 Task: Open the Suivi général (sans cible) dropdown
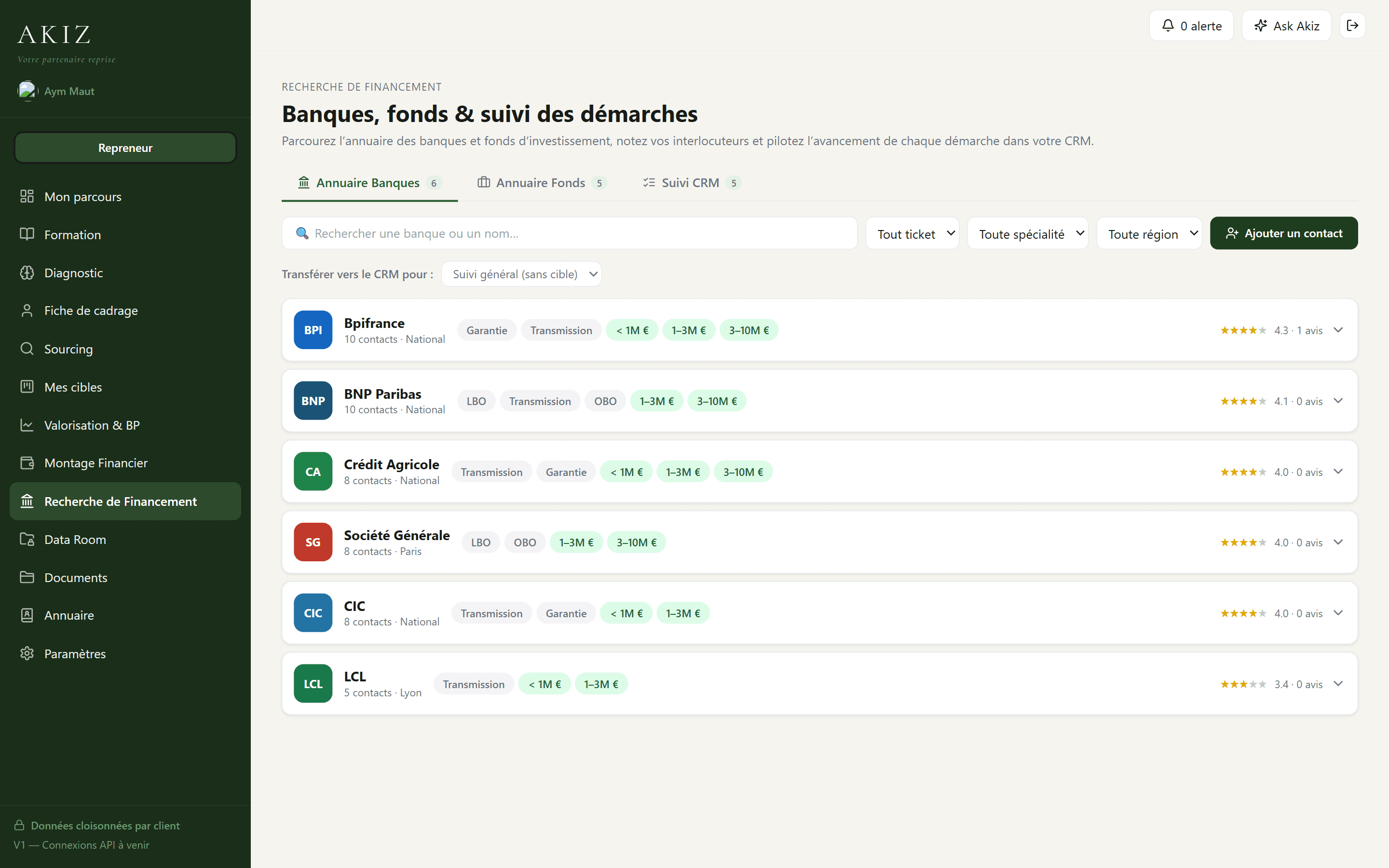(521, 274)
